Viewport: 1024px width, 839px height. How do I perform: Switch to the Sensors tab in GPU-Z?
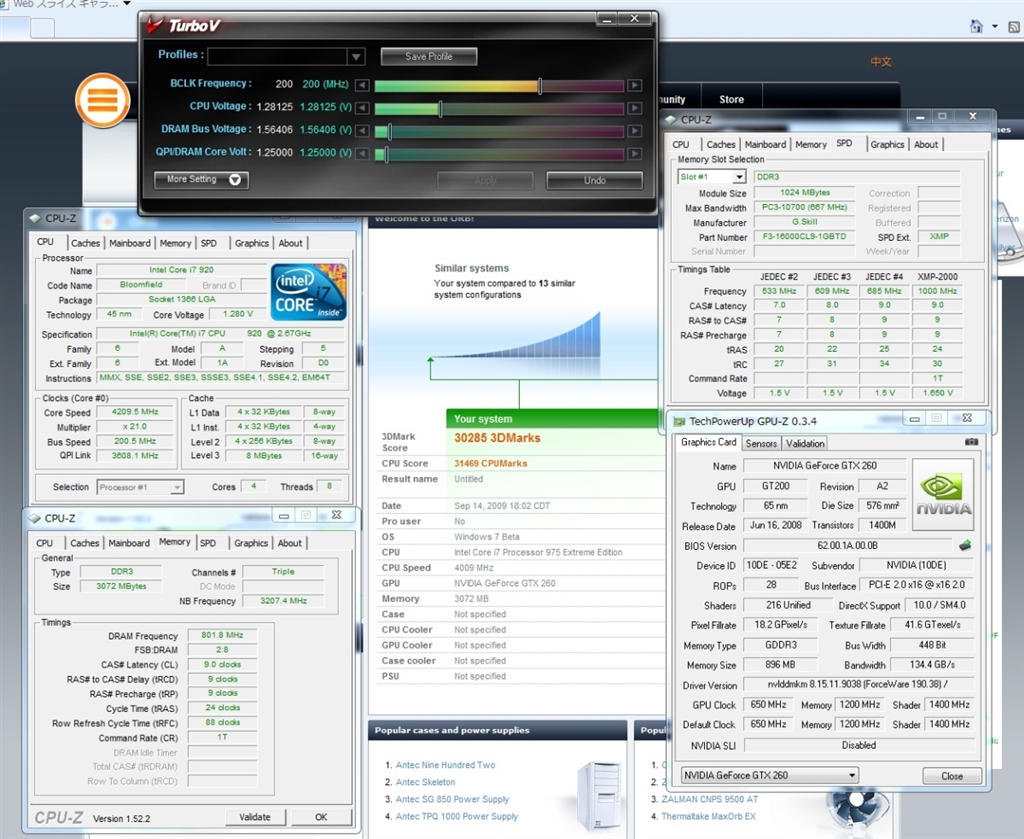[760, 443]
